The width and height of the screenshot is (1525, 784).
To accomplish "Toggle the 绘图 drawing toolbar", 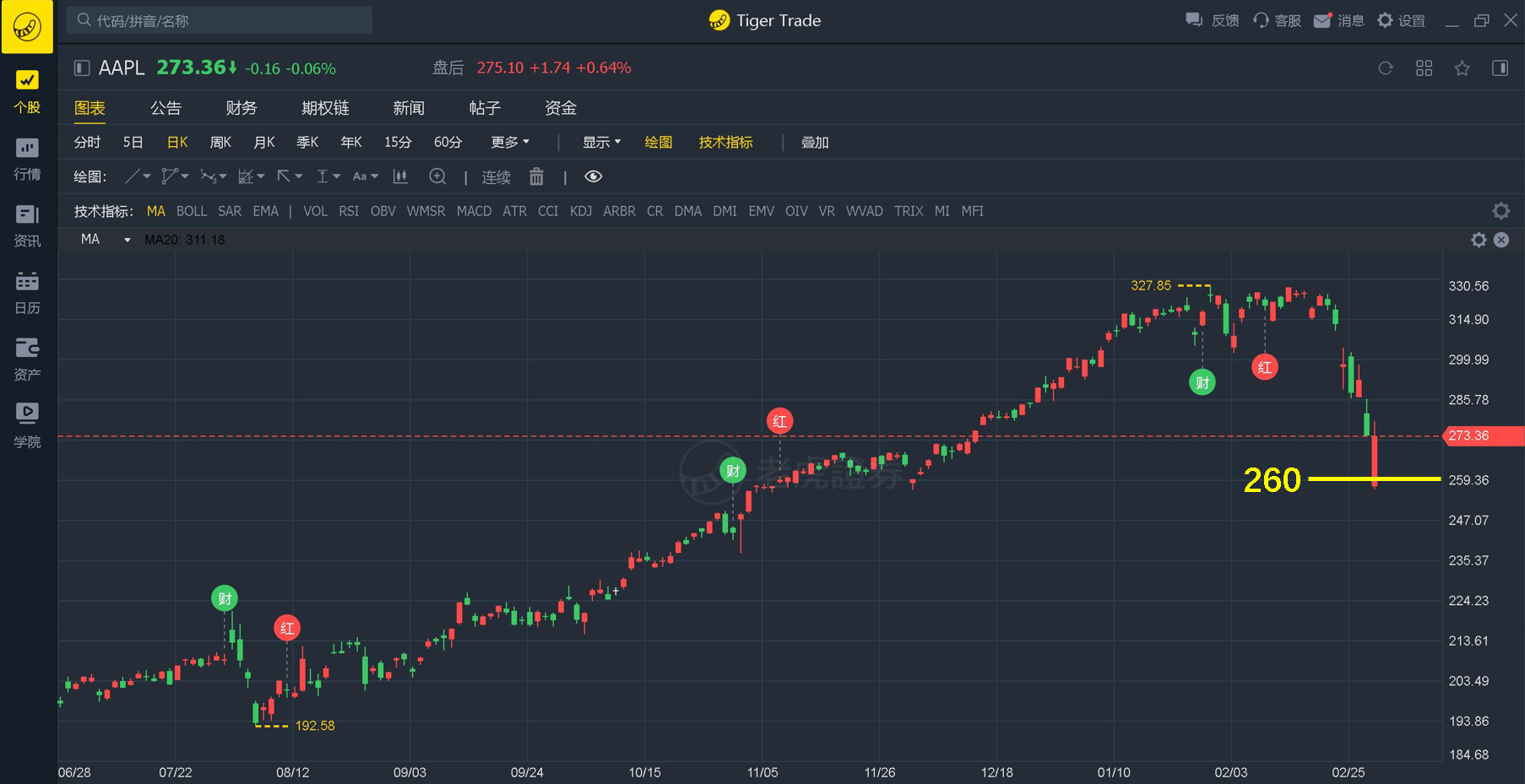I will pyautogui.click(x=659, y=143).
